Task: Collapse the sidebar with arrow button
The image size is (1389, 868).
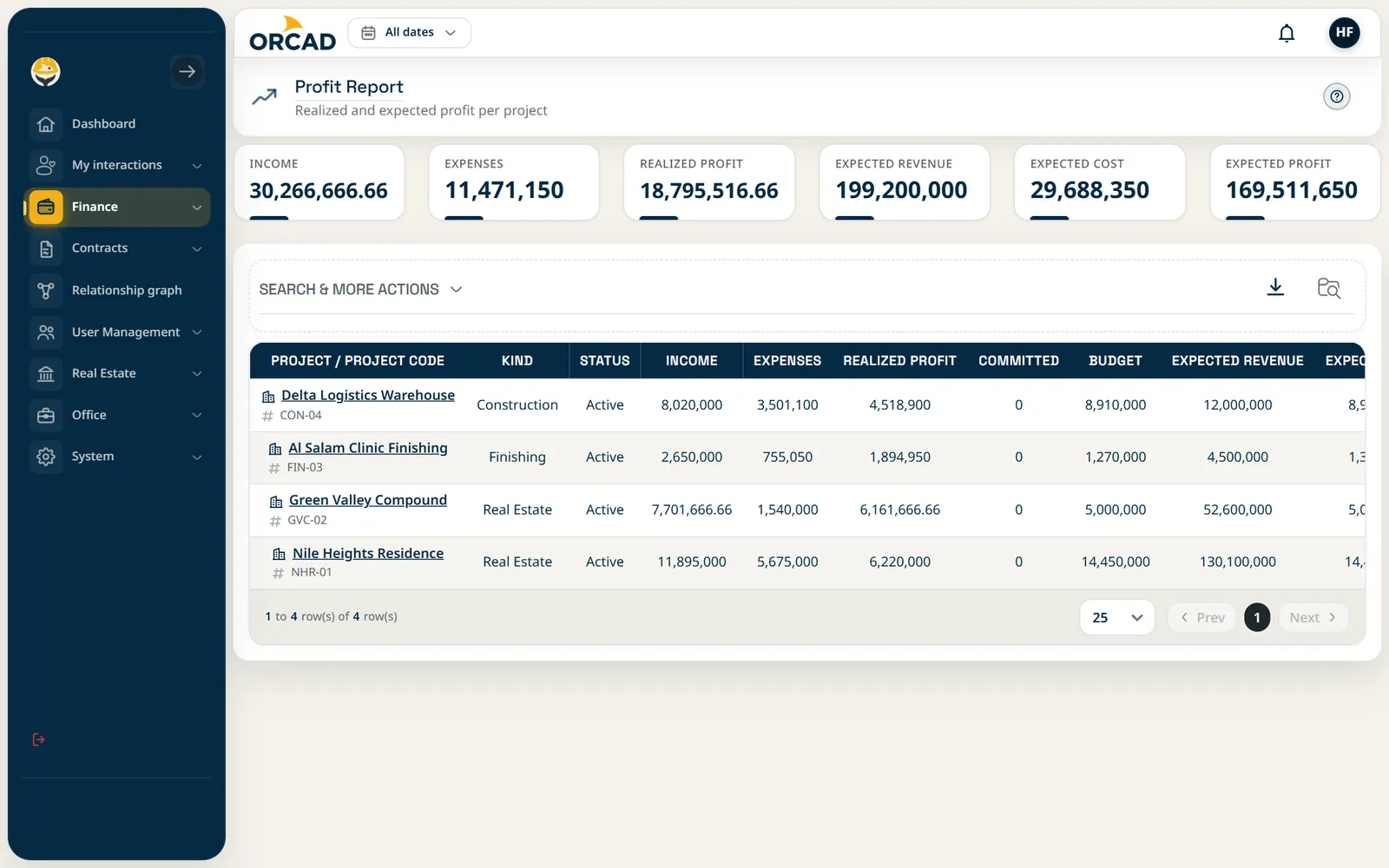Action: pyautogui.click(x=188, y=71)
